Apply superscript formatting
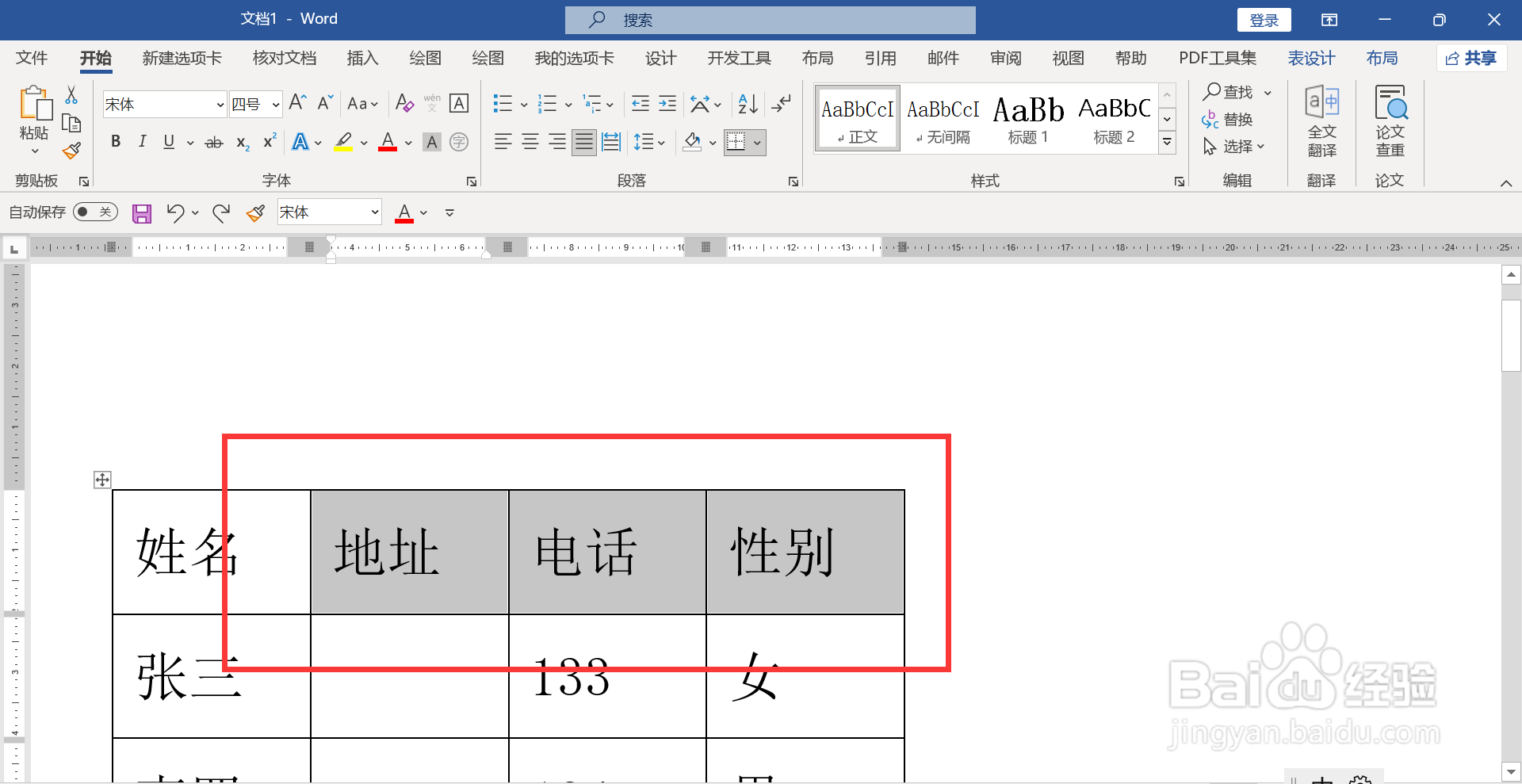 [x=270, y=141]
